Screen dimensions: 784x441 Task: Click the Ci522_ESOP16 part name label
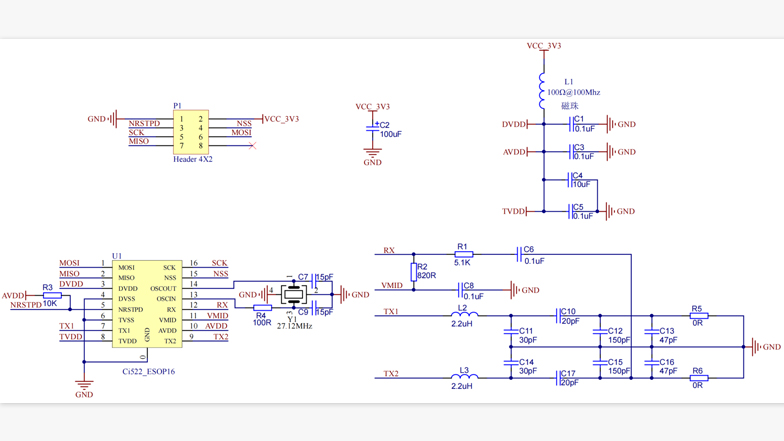click(148, 372)
